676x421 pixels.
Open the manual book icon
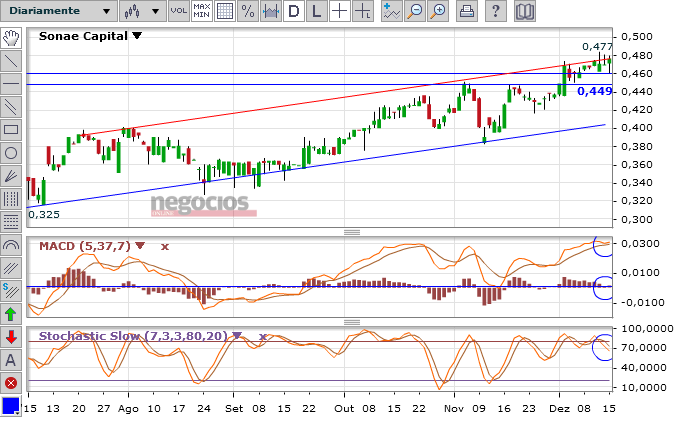(x=525, y=11)
